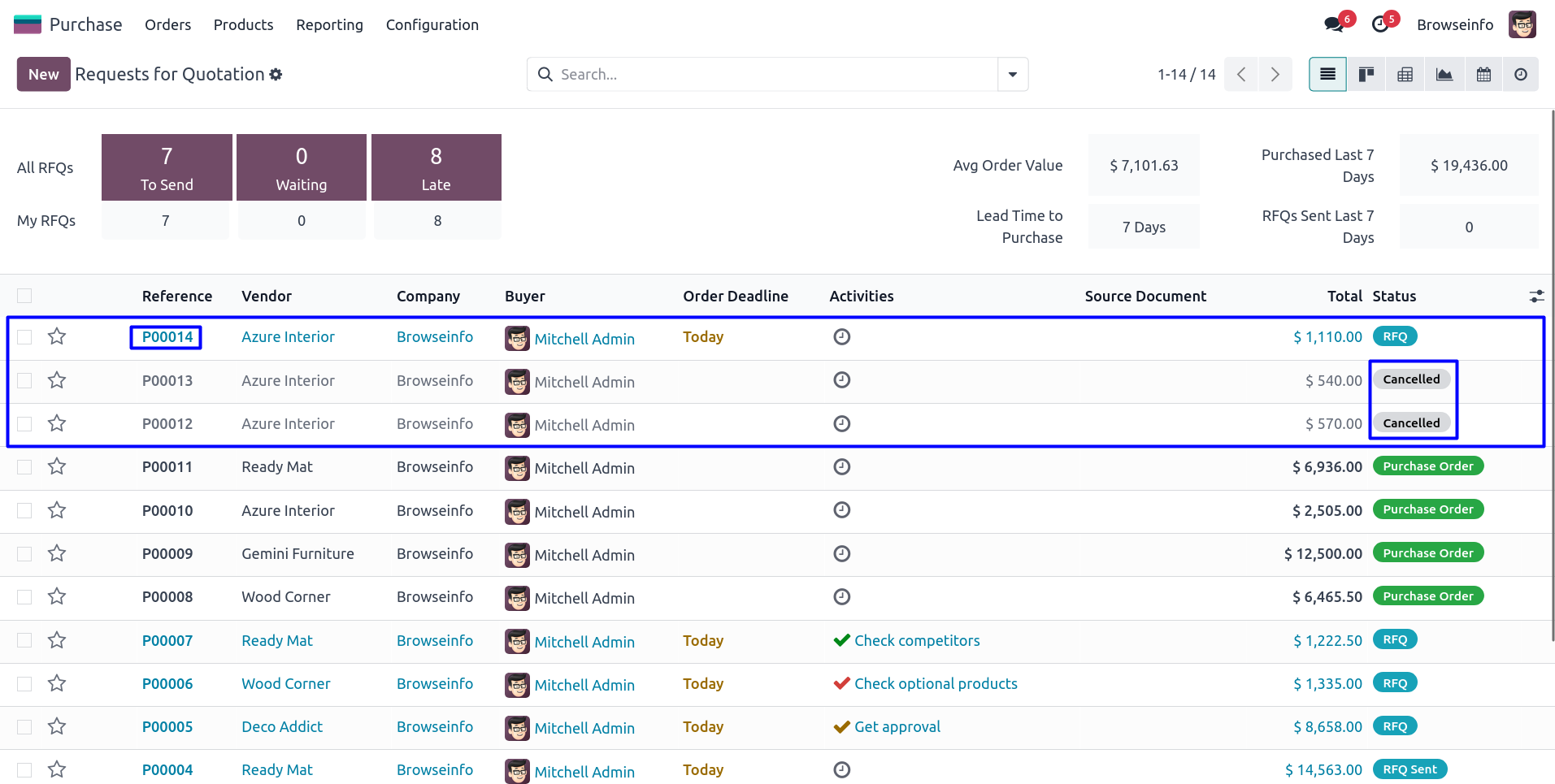
Task: Open the messages chat icon
Action: click(1334, 24)
